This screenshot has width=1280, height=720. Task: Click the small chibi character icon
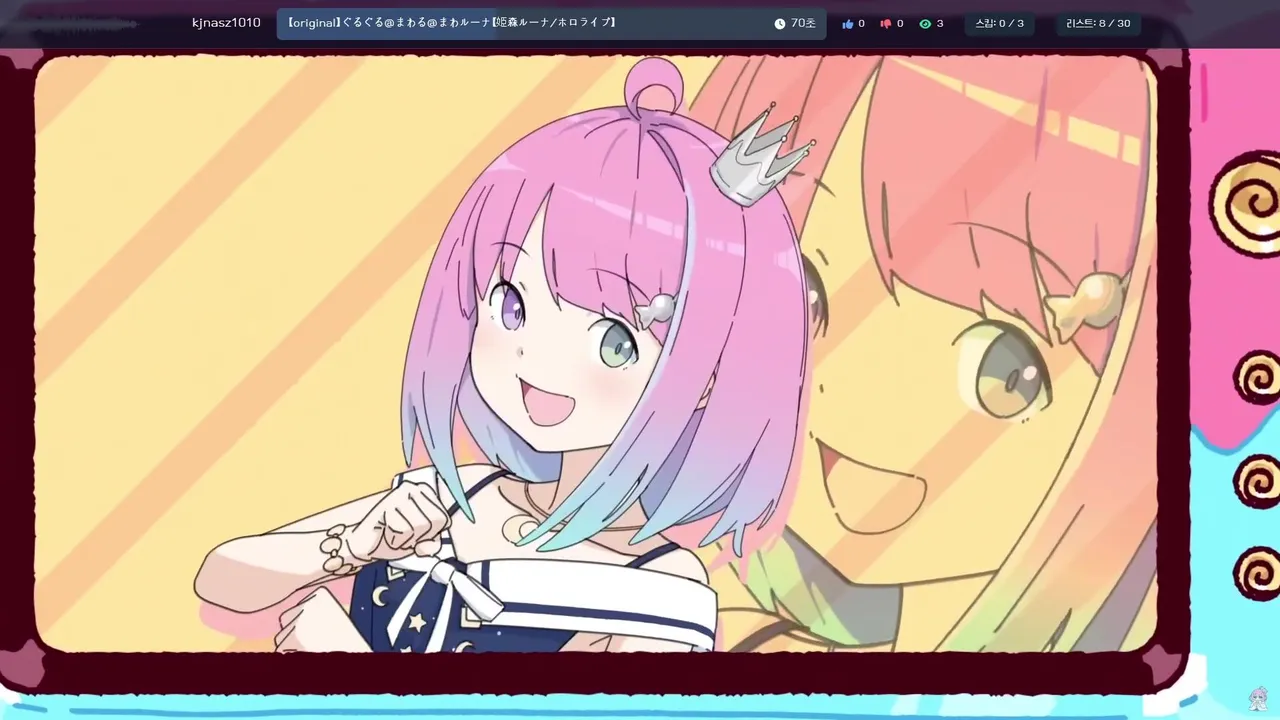(x=1258, y=698)
